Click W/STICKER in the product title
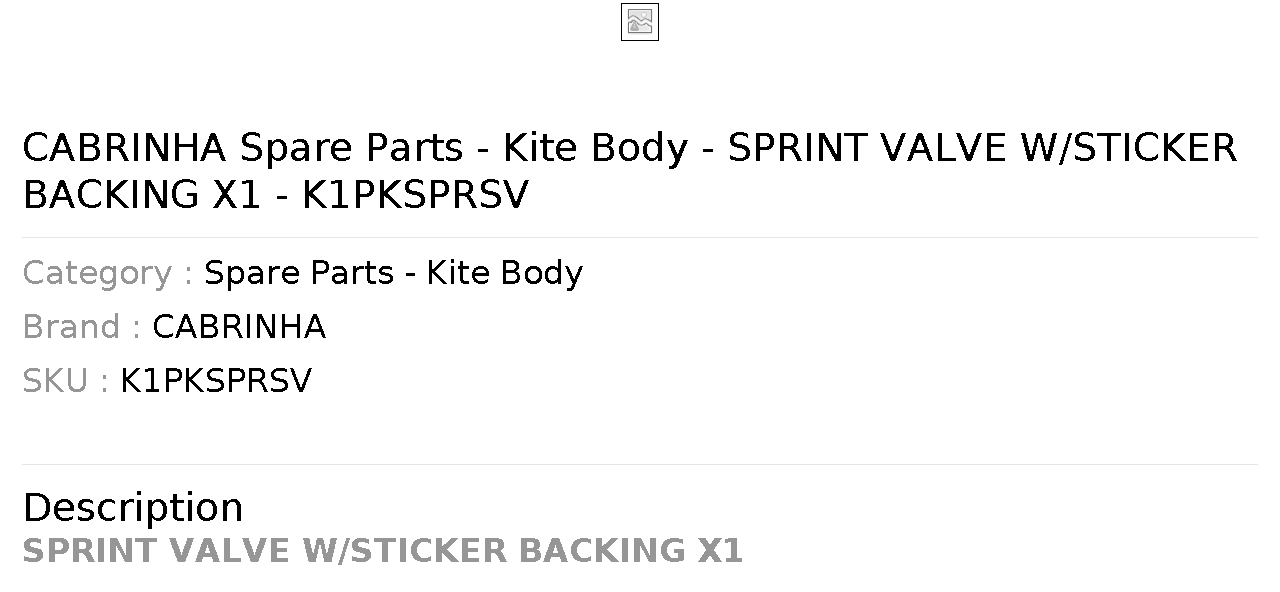The image size is (1280, 592). (x=1128, y=148)
